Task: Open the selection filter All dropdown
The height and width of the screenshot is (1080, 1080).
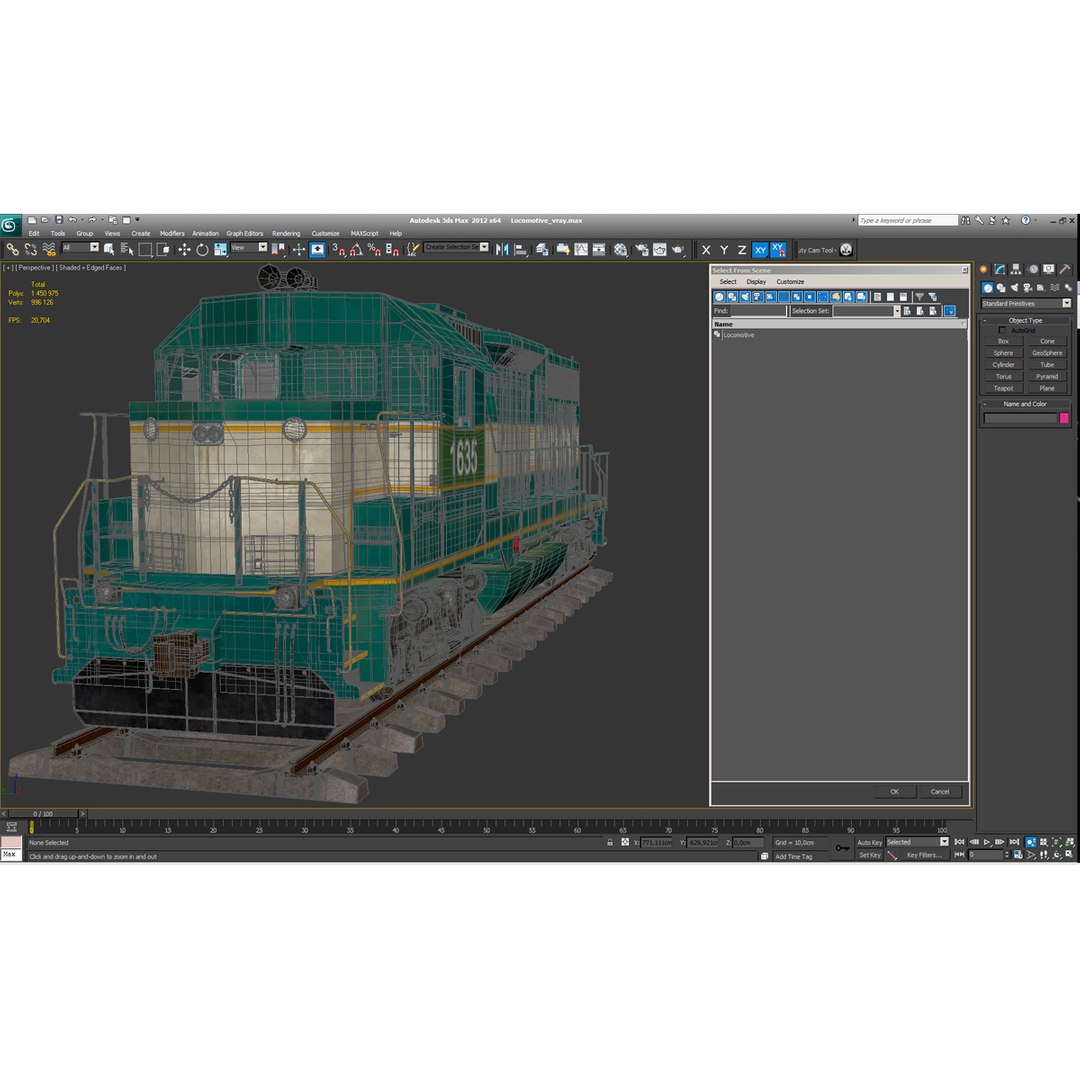Action: point(81,247)
